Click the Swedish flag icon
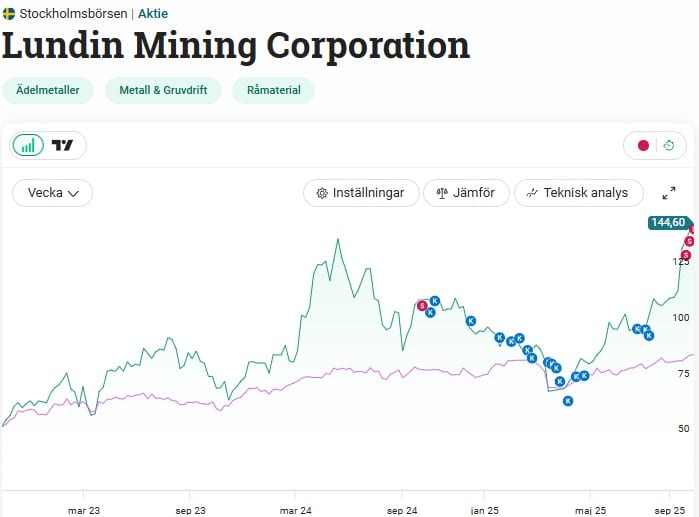Image resolution: width=699 pixels, height=517 pixels. click(8, 14)
